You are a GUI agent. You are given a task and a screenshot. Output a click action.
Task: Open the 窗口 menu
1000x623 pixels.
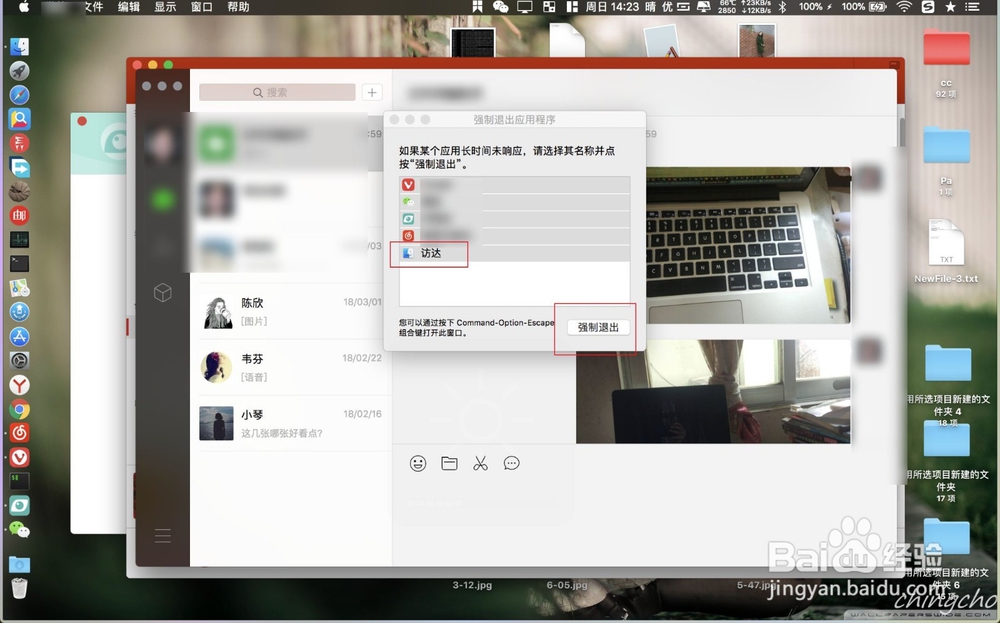pos(202,7)
